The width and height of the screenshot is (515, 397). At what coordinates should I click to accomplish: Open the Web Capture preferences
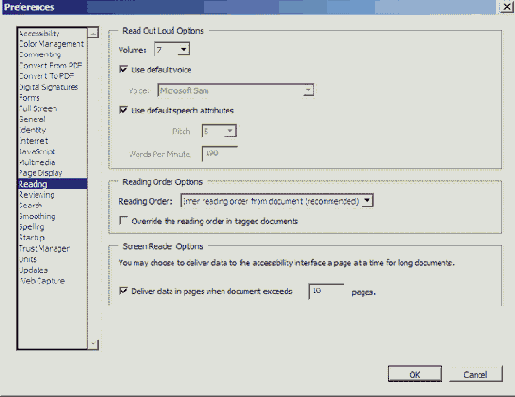(x=43, y=281)
